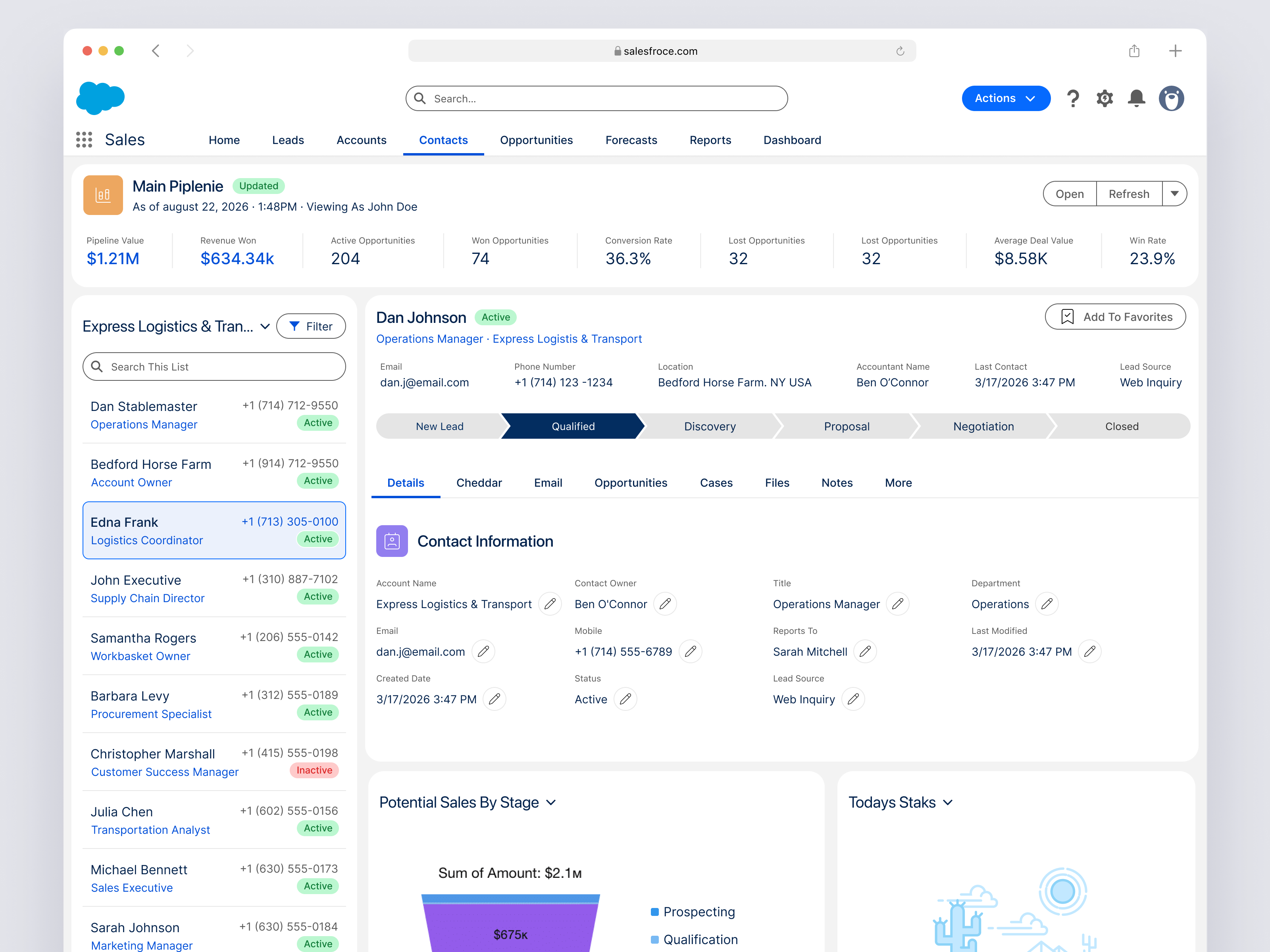Click the Filter button
The height and width of the screenshot is (952, 1270).
tap(311, 326)
